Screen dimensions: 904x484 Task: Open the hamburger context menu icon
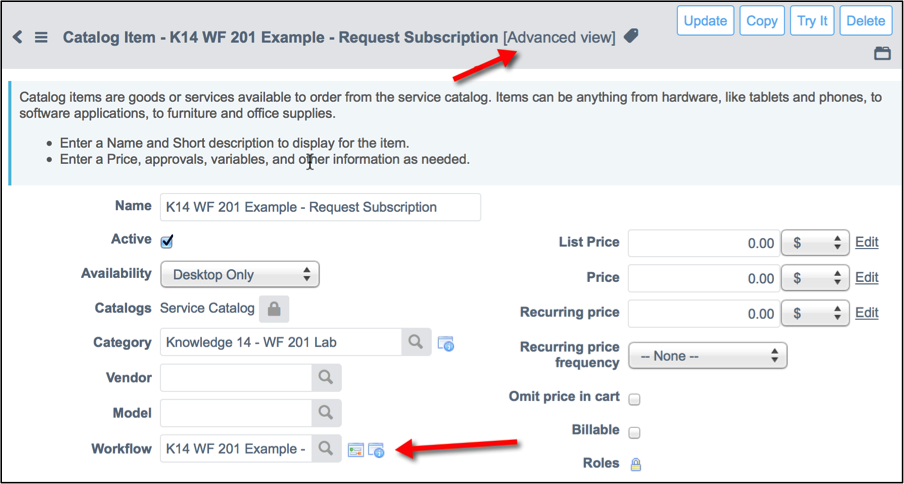point(41,37)
